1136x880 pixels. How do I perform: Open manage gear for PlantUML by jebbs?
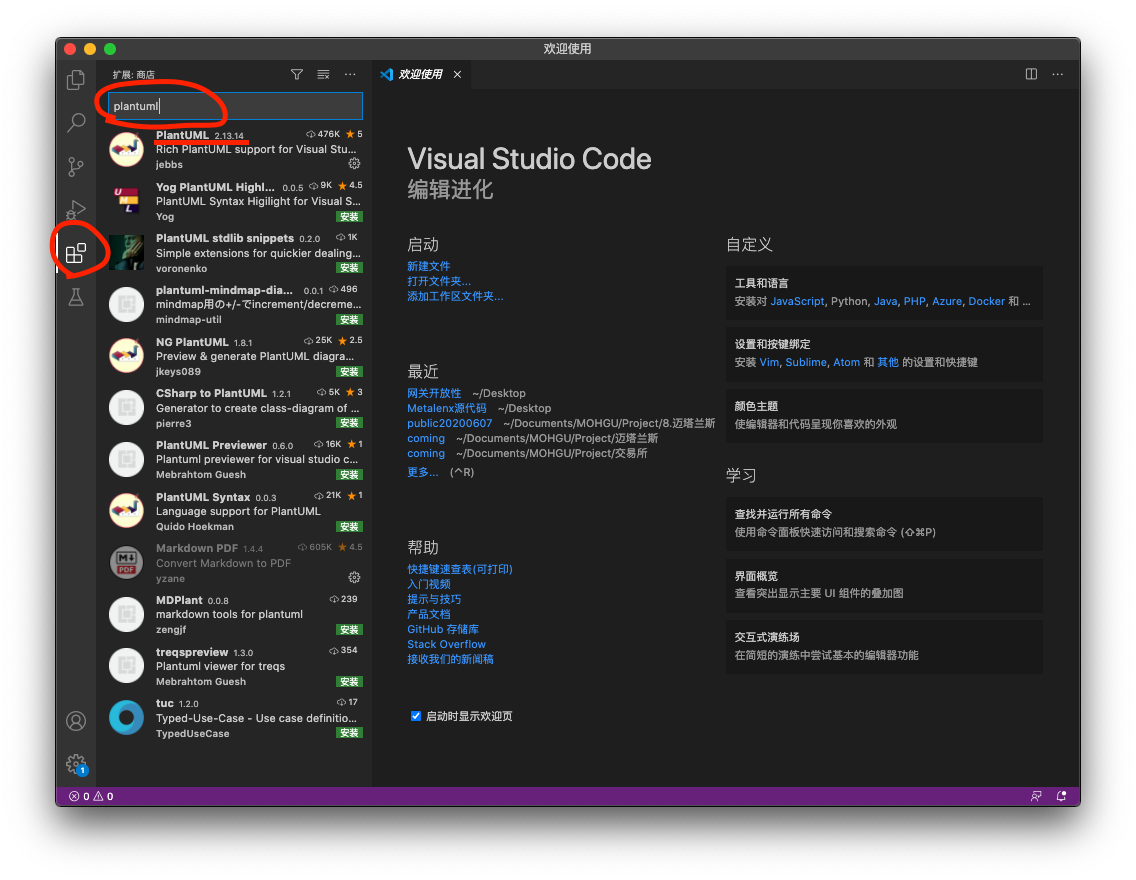point(354,163)
